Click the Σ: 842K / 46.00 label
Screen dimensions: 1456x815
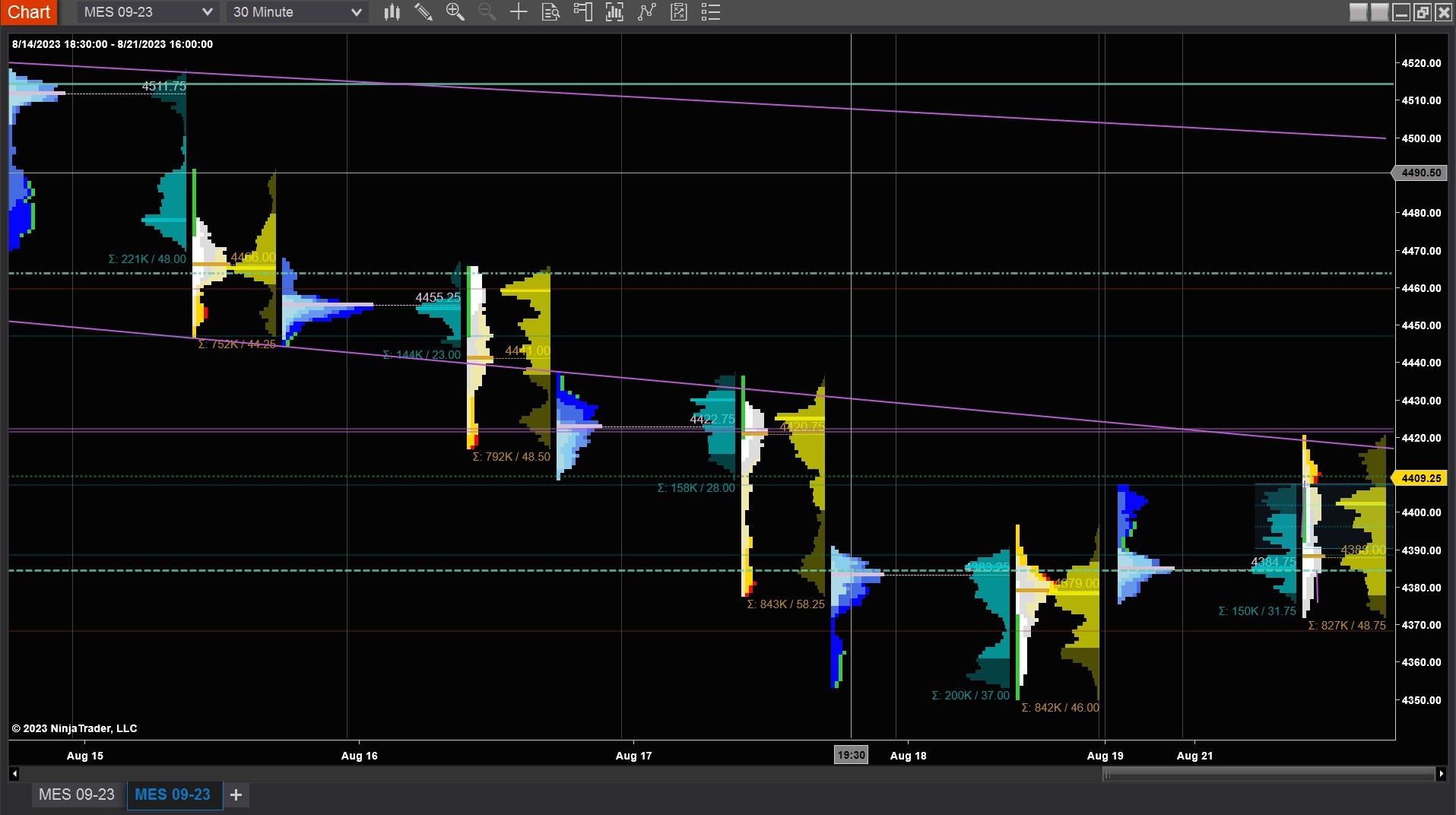coord(1061,708)
